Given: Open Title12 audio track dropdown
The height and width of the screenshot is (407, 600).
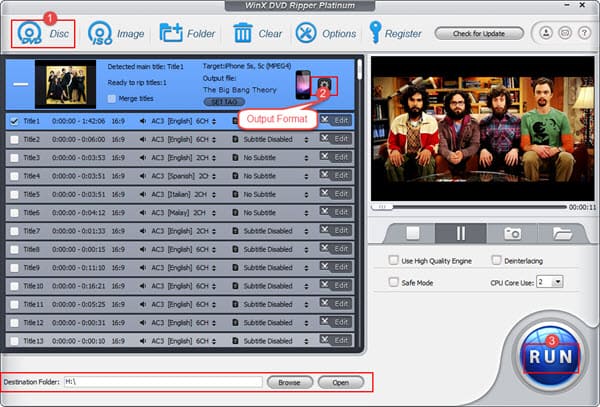Looking at the screenshot, I should (214, 323).
